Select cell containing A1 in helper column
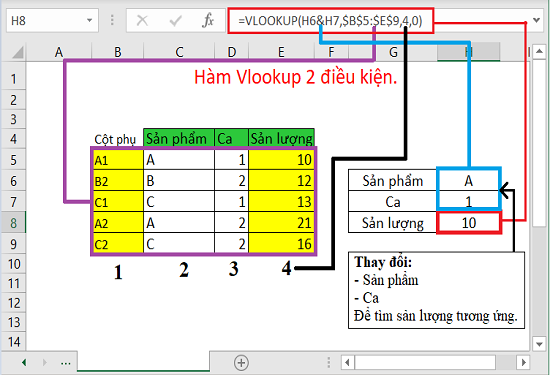Image resolution: width=550 pixels, height=375 pixels. (119, 160)
